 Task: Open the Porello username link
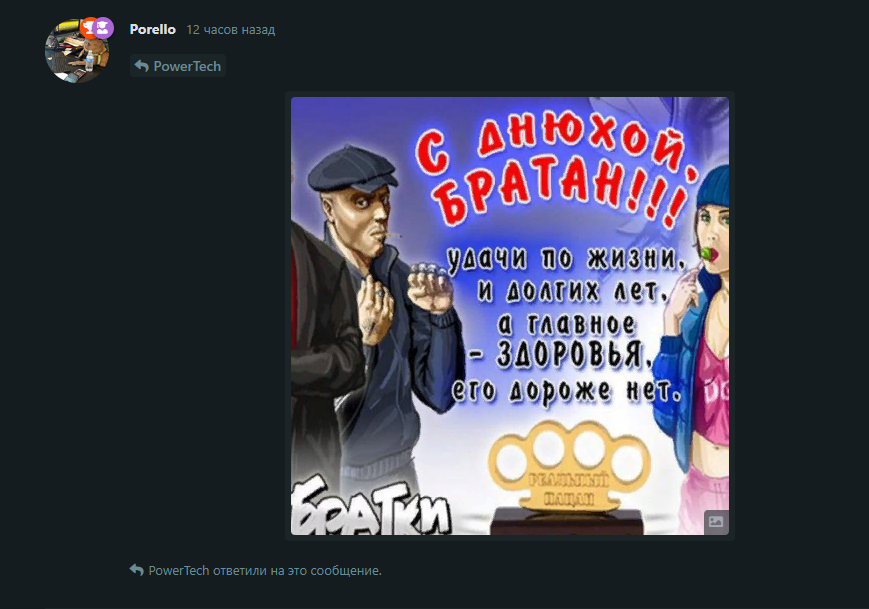tap(152, 29)
